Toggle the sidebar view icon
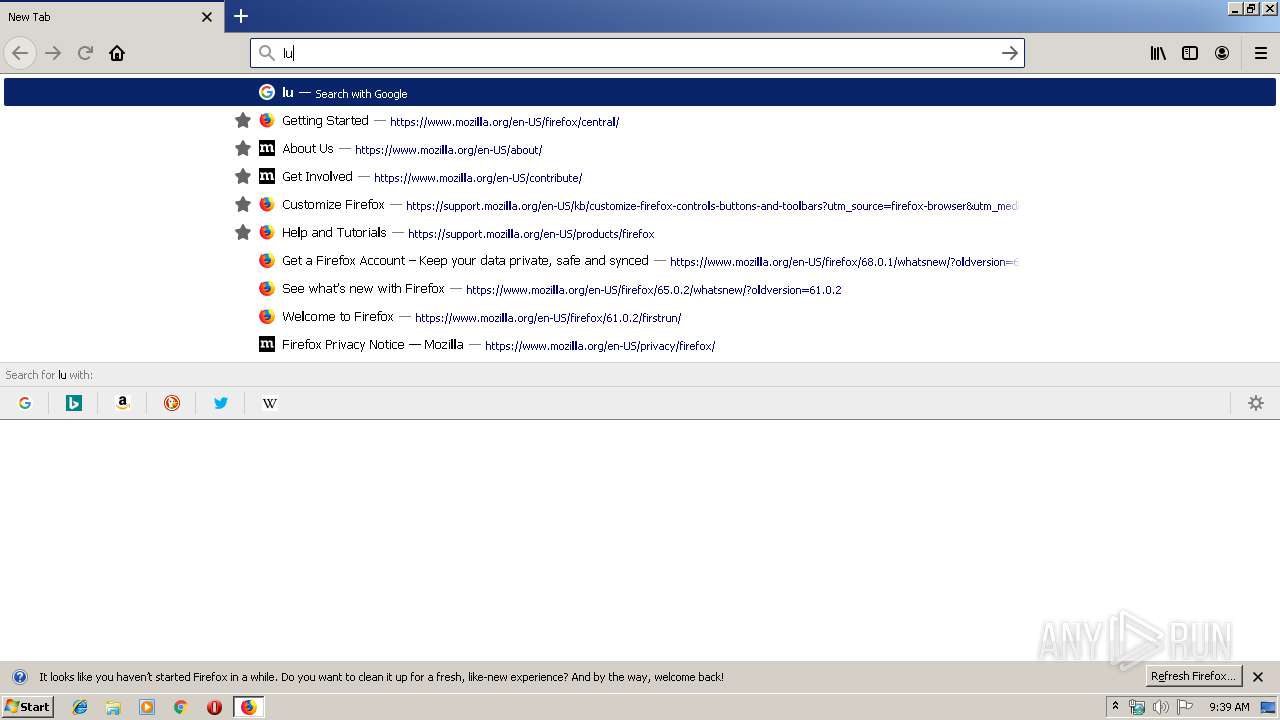Image resolution: width=1280 pixels, height=720 pixels. [x=1190, y=53]
